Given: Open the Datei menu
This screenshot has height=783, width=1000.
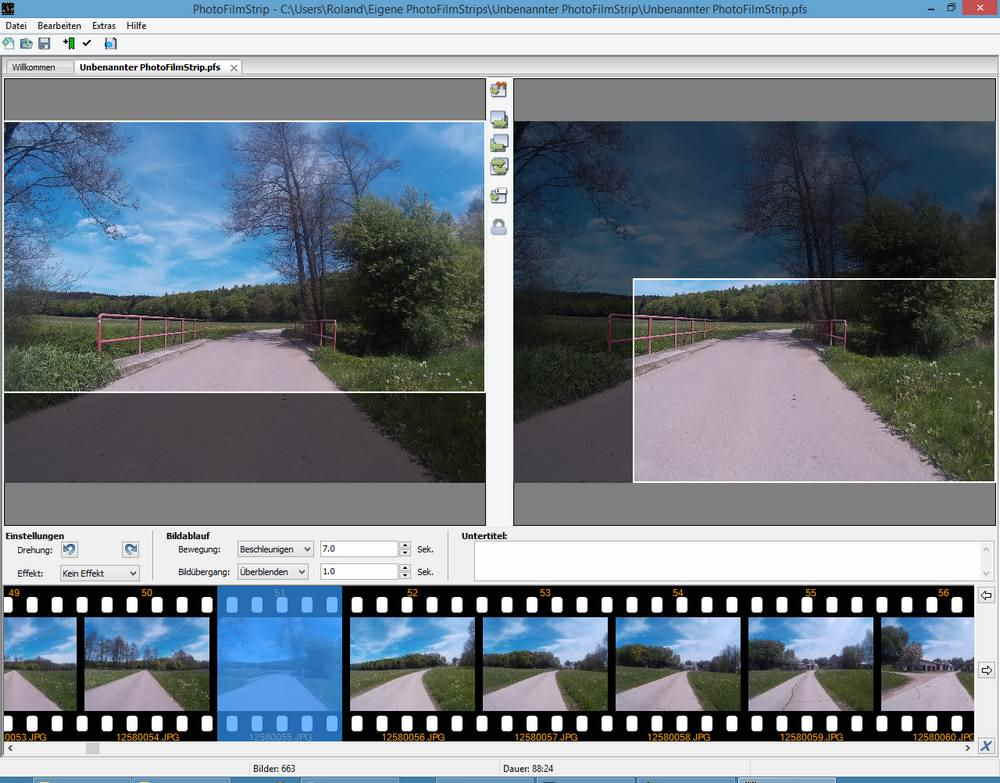Looking at the screenshot, I should point(16,25).
